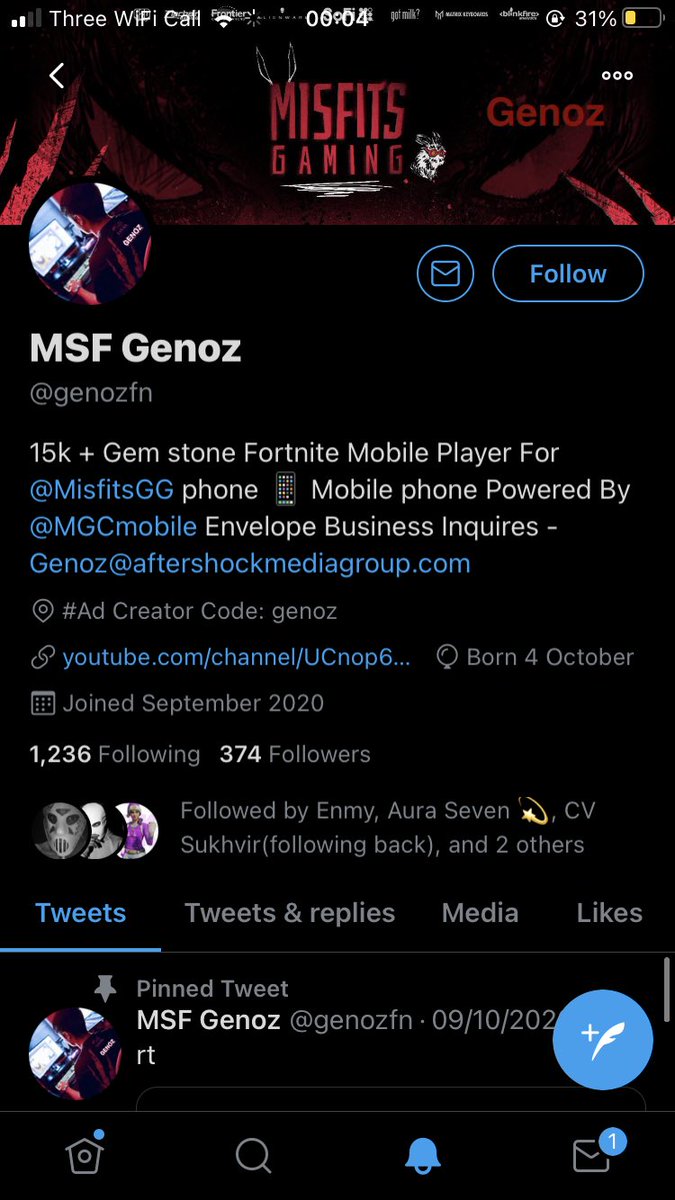Tap the compose tweet feather button
The image size is (675, 1200).
tap(603, 1040)
